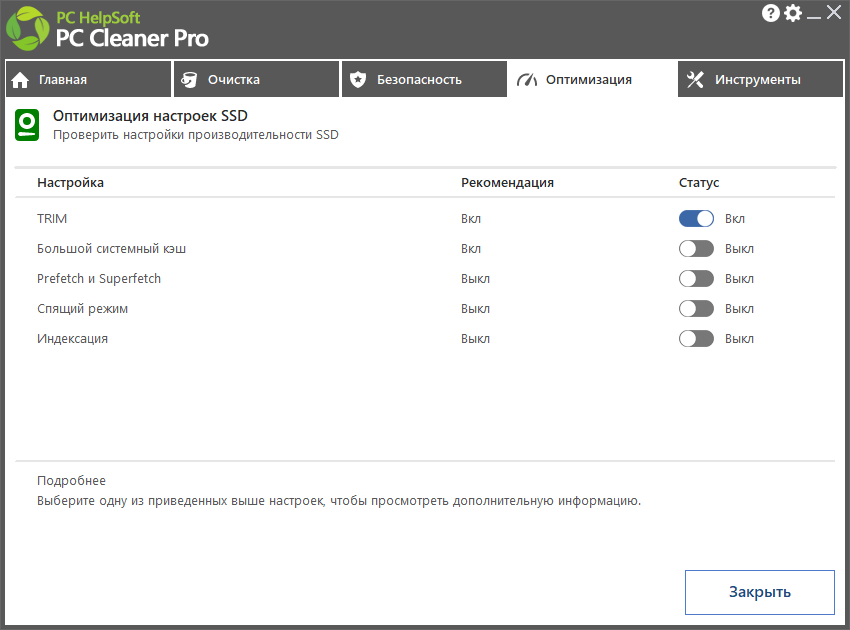Image resolution: width=850 pixels, height=630 pixels.
Task: Disable the TRIM toggle switch
Action: pyautogui.click(x=696, y=218)
